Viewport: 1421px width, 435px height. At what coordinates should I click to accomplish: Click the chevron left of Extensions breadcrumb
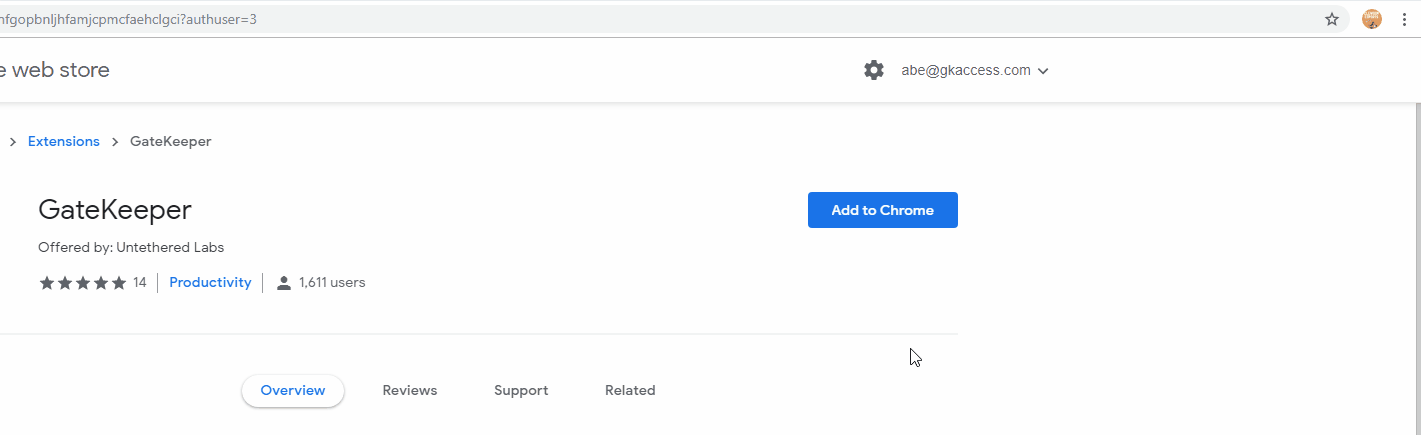[x=13, y=142]
